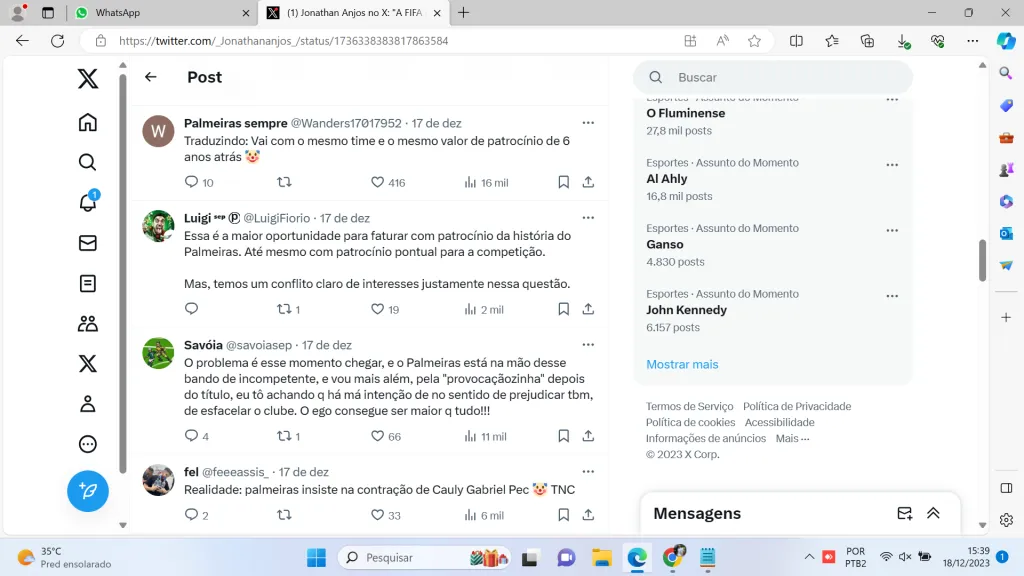Click the compose post feather button
The width and height of the screenshot is (1024, 576).
coord(88,491)
